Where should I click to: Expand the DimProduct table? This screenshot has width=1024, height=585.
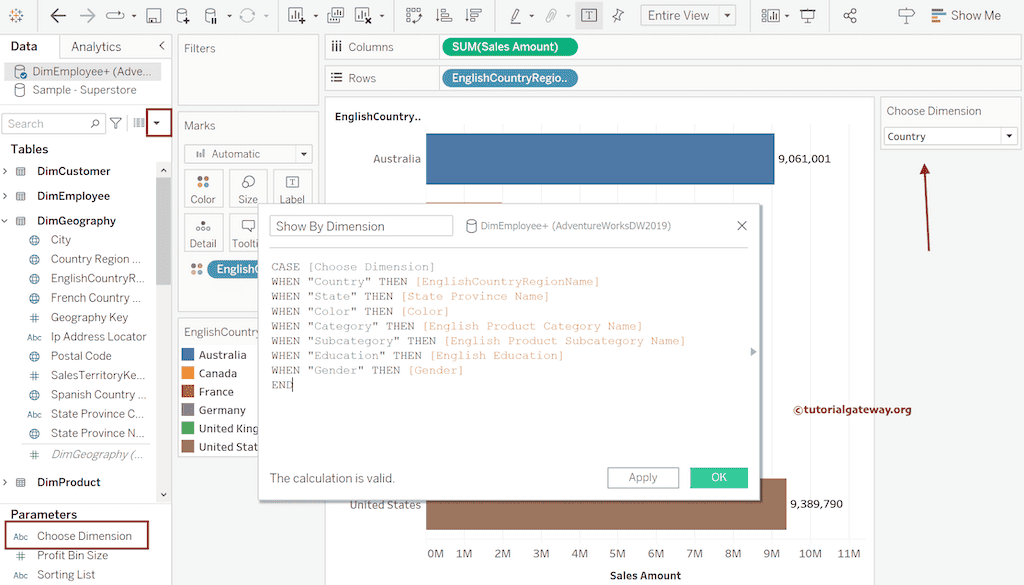5,482
